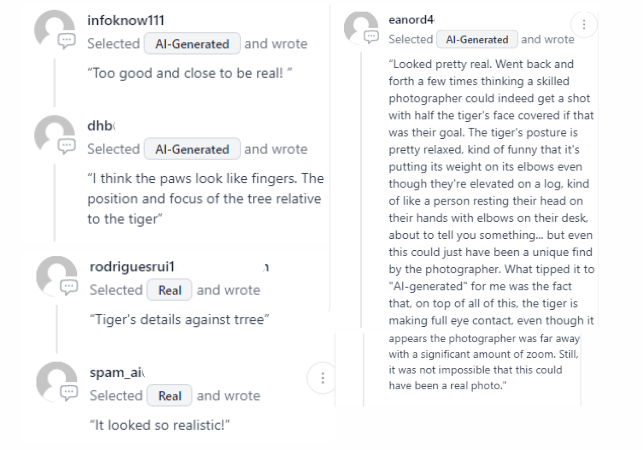Viewport: 643px width, 450px height.
Task: Open the spam_ai username link
Action: pyautogui.click(x=117, y=372)
